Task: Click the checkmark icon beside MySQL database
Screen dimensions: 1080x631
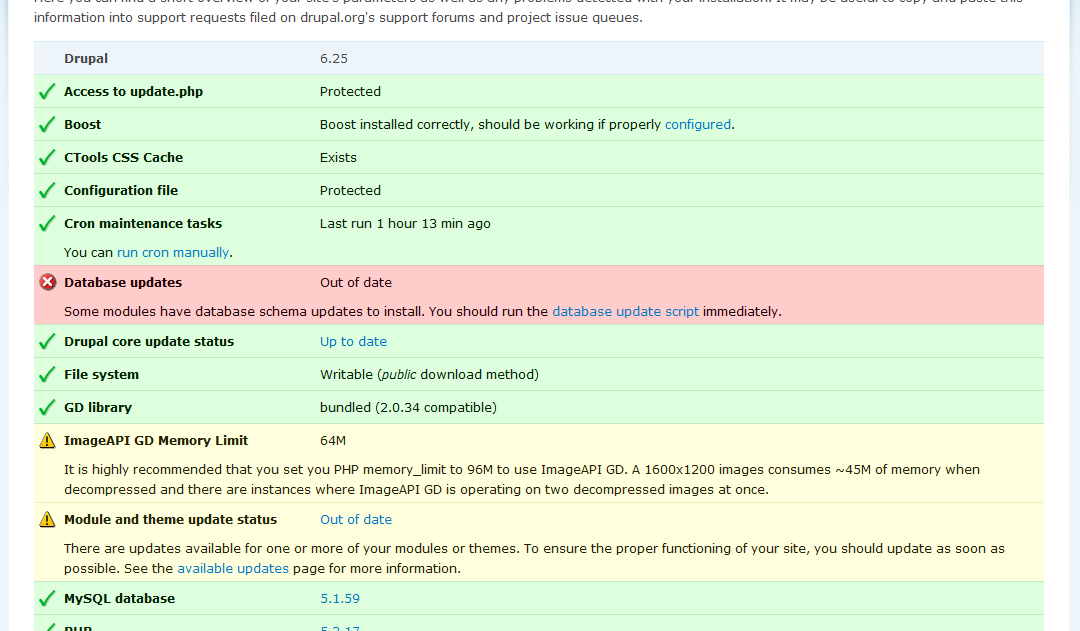Action: coord(47,599)
